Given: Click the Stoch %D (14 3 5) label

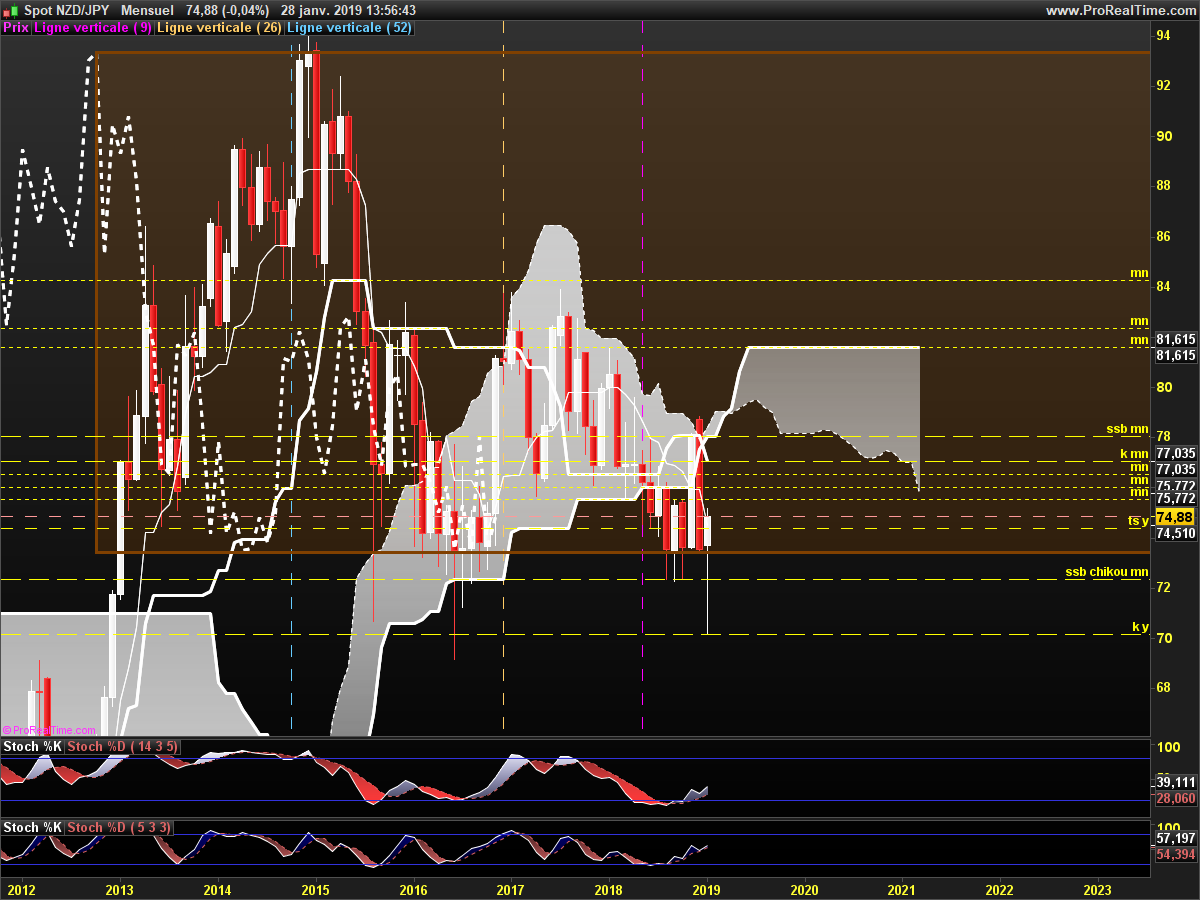Looking at the screenshot, I should 122,746.
